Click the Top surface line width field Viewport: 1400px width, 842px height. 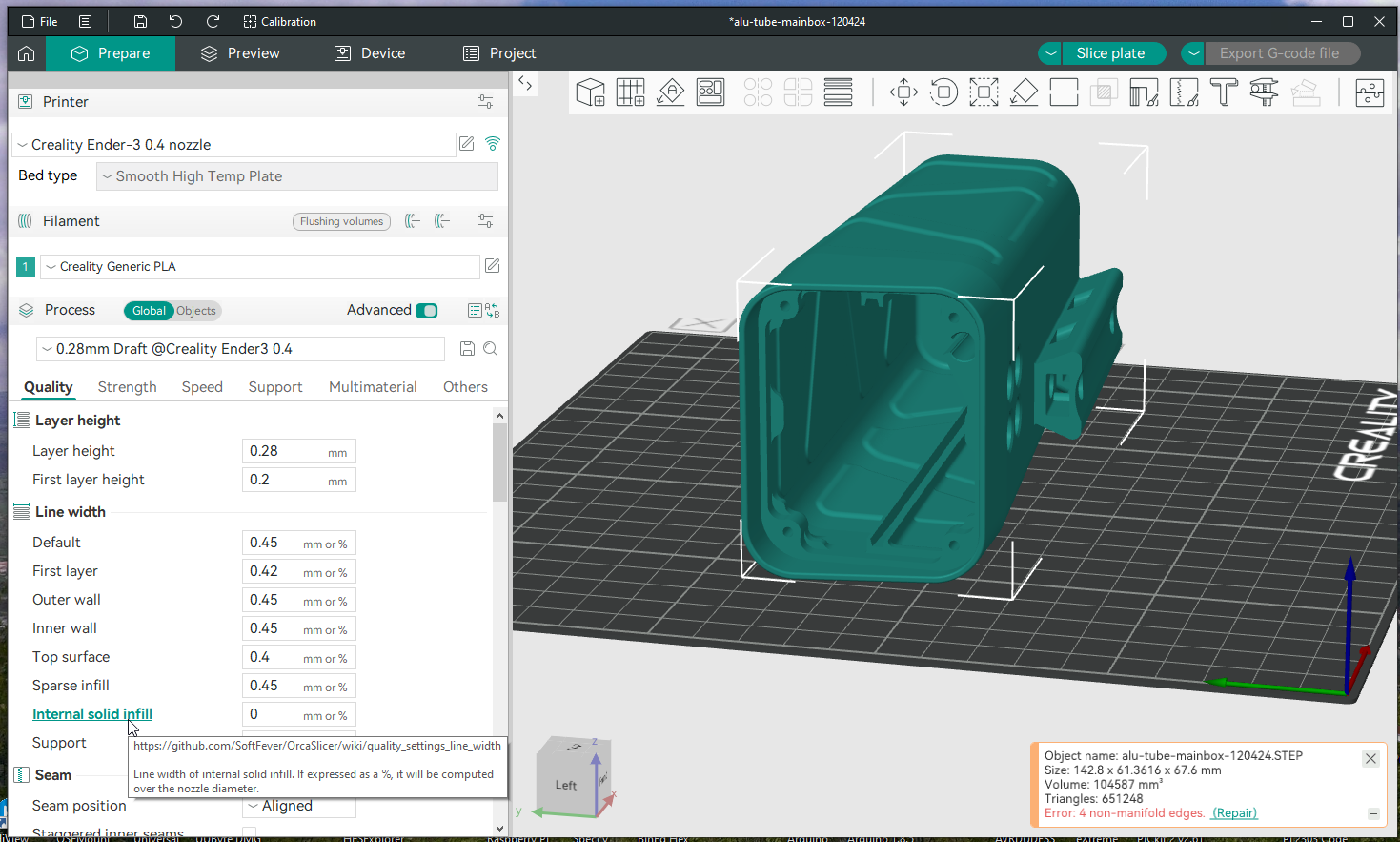[299, 657]
